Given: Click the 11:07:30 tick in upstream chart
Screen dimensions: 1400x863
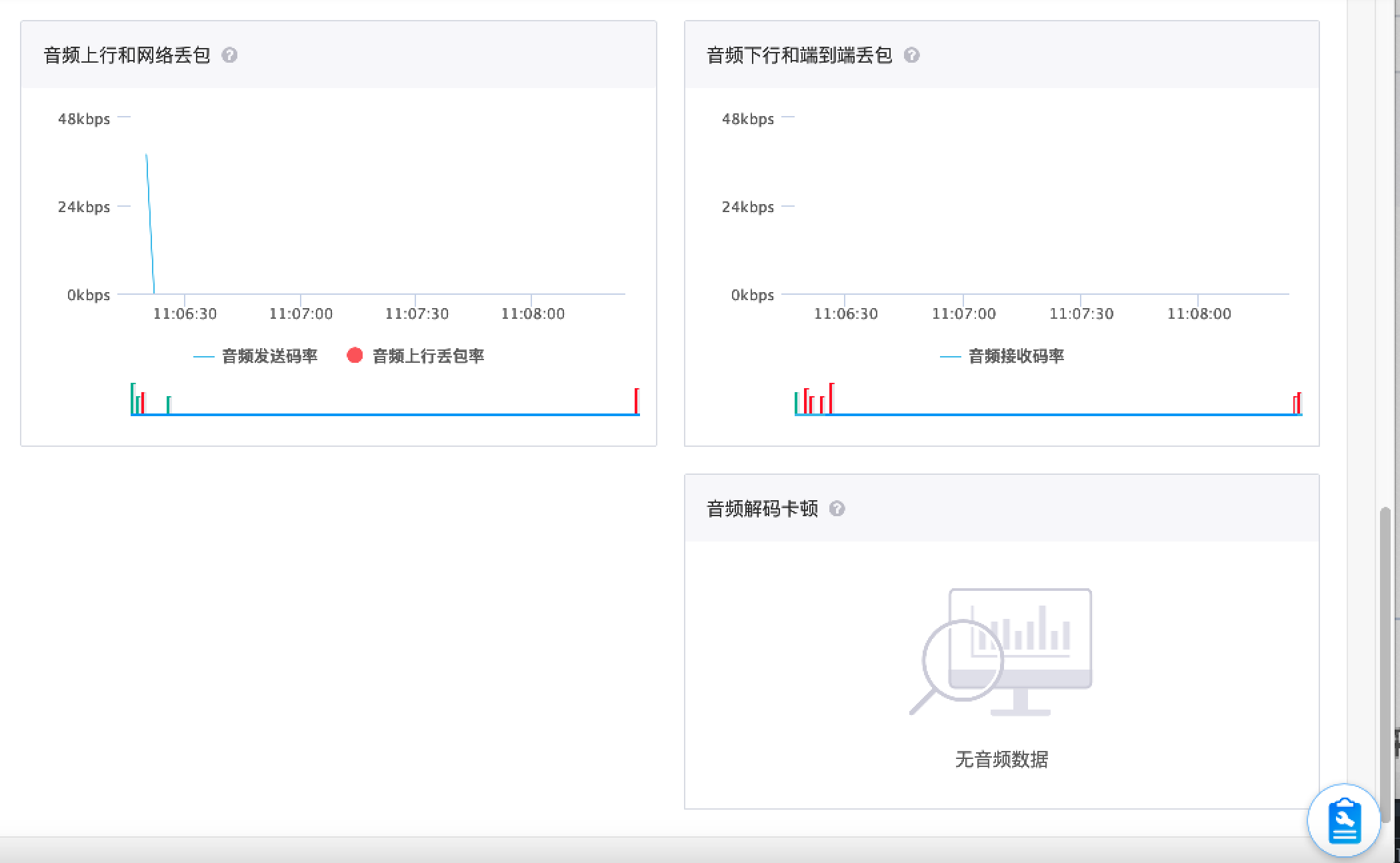Looking at the screenshot, I should [417, 313].
